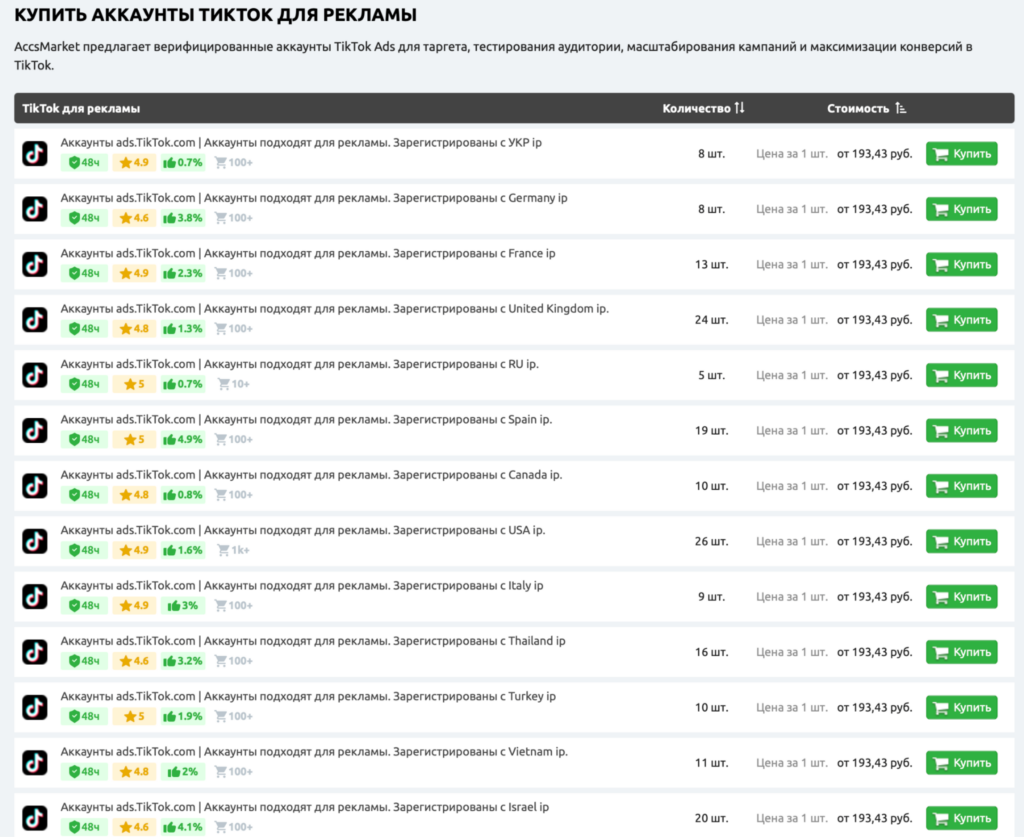This screenshot has height=837, width=1024.
Task: Buy the УКР ip accounts
Action: pyautogui.click(x=961, y=154)
